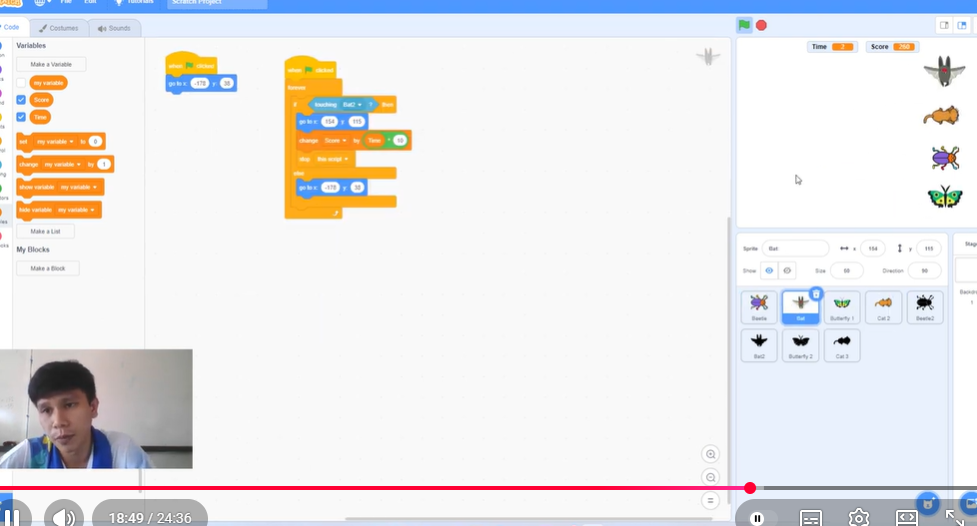Viewport: 977px width, 526px height.
Task: Switch to small stage layout icon
Action: tap(945, 26)
